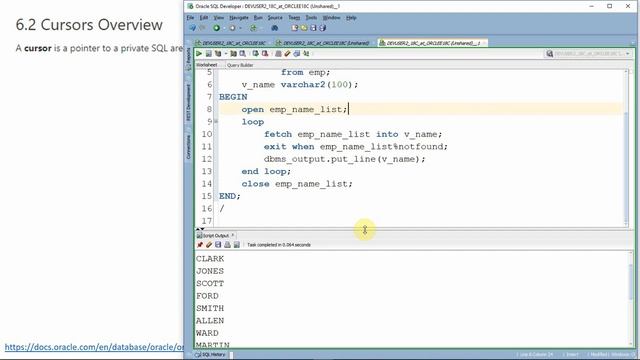The width and height of the screenshot is (640, 360).
Task: Close the Script Output tab
Action: point(233,236)
